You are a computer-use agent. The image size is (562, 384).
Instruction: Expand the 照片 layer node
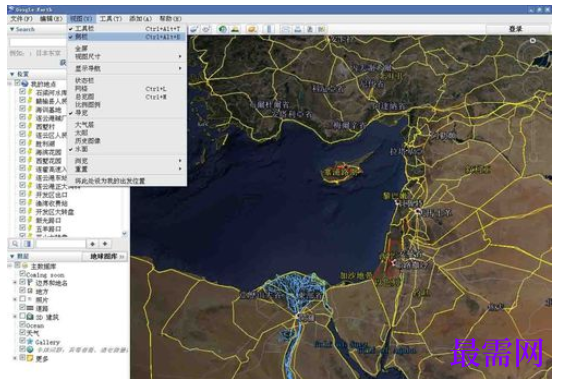pos(15,299)
